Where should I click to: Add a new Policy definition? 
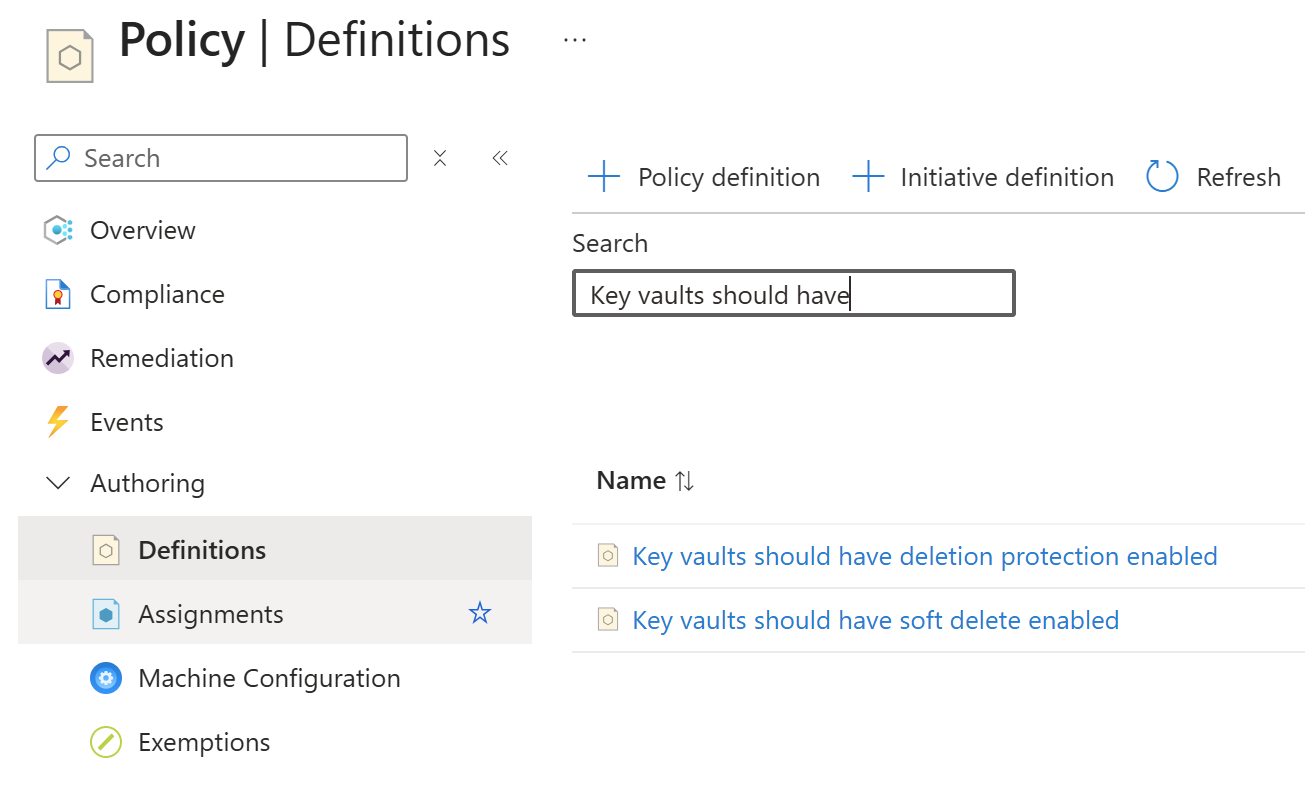click(x=704, y=177)
